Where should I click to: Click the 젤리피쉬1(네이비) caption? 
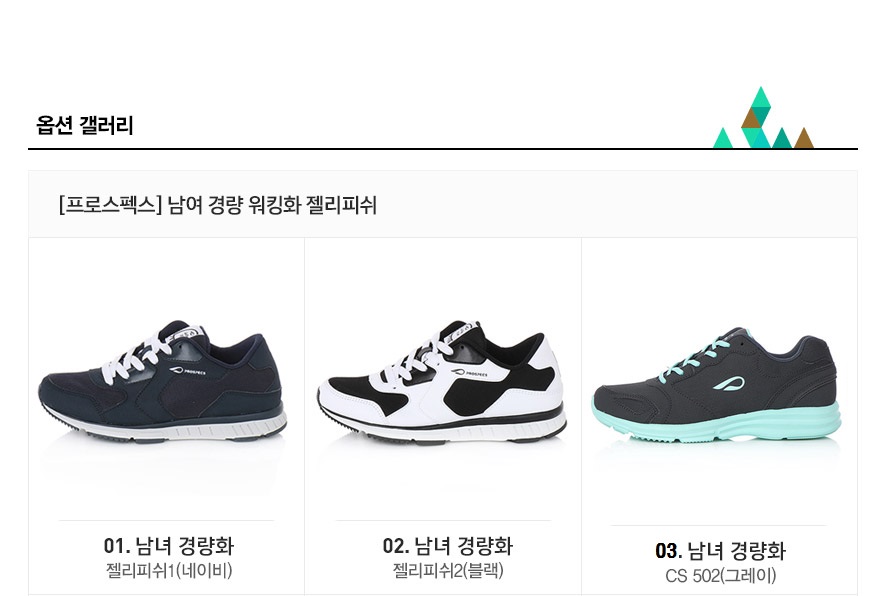(169, 570)
